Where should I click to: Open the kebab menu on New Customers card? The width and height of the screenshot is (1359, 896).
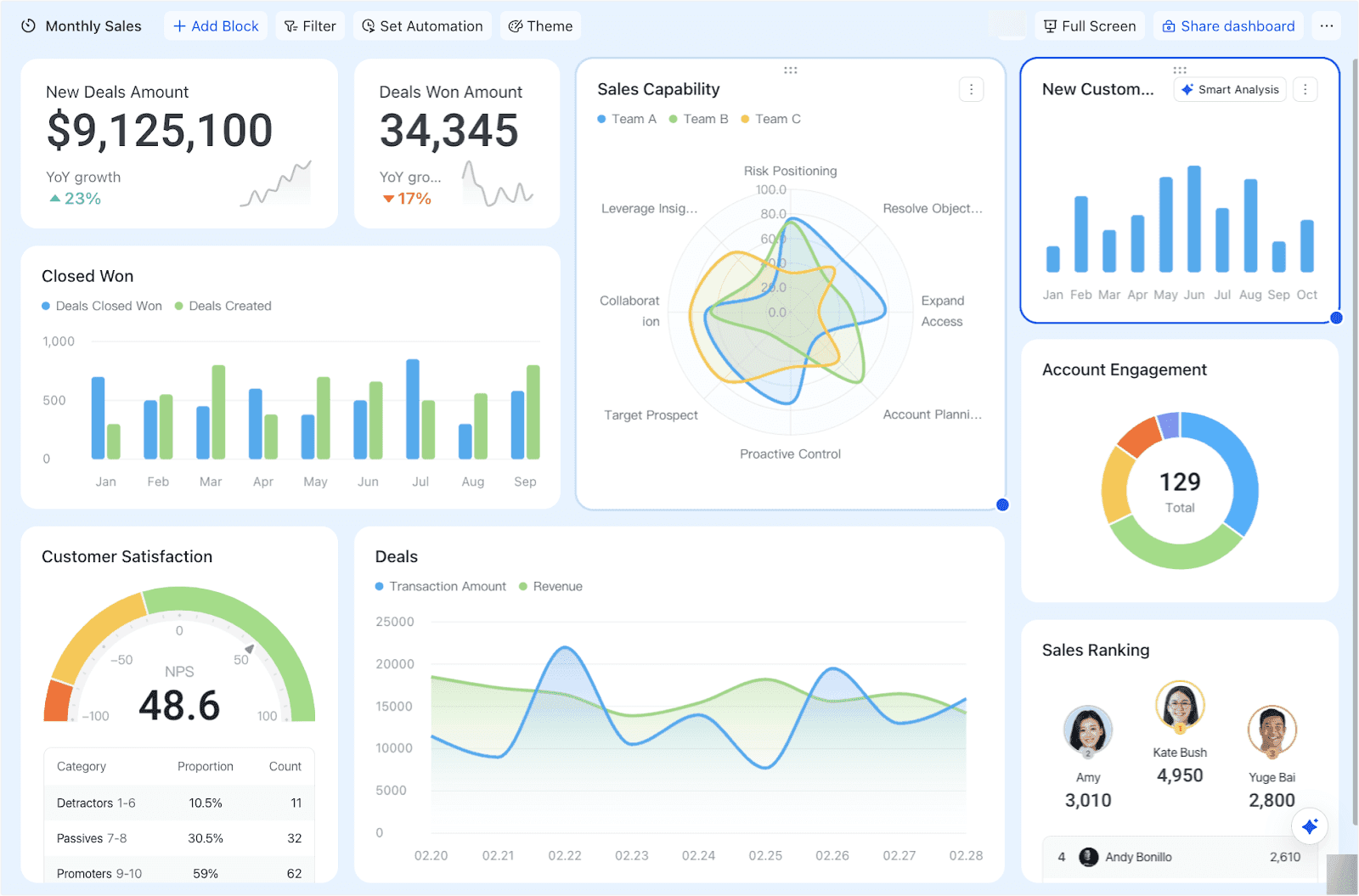[1305, 88]
